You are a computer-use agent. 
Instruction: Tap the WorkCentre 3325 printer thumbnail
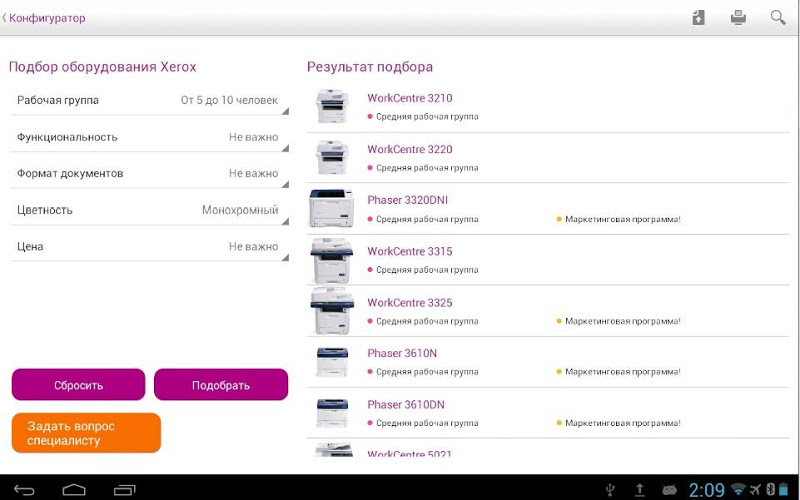(332, 311)
